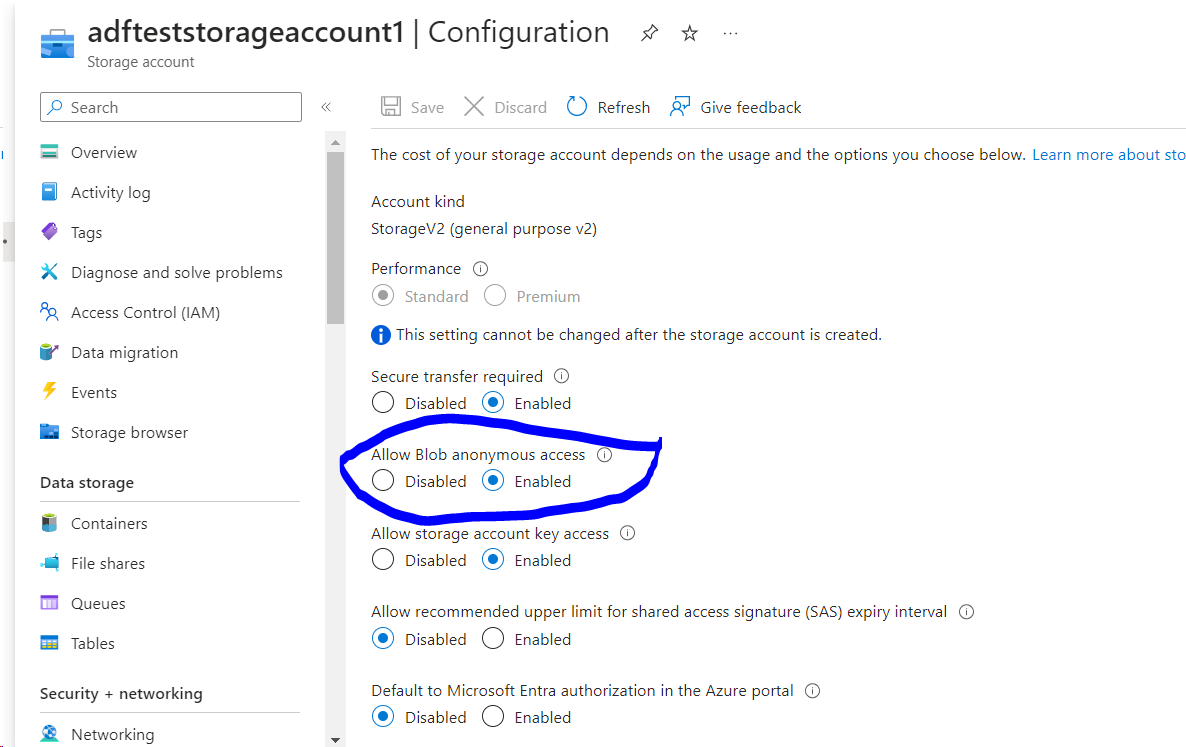
Task: Enable Default to Microsoft Entra authorization
Action: pyautogui.click(x=493, y=716)
